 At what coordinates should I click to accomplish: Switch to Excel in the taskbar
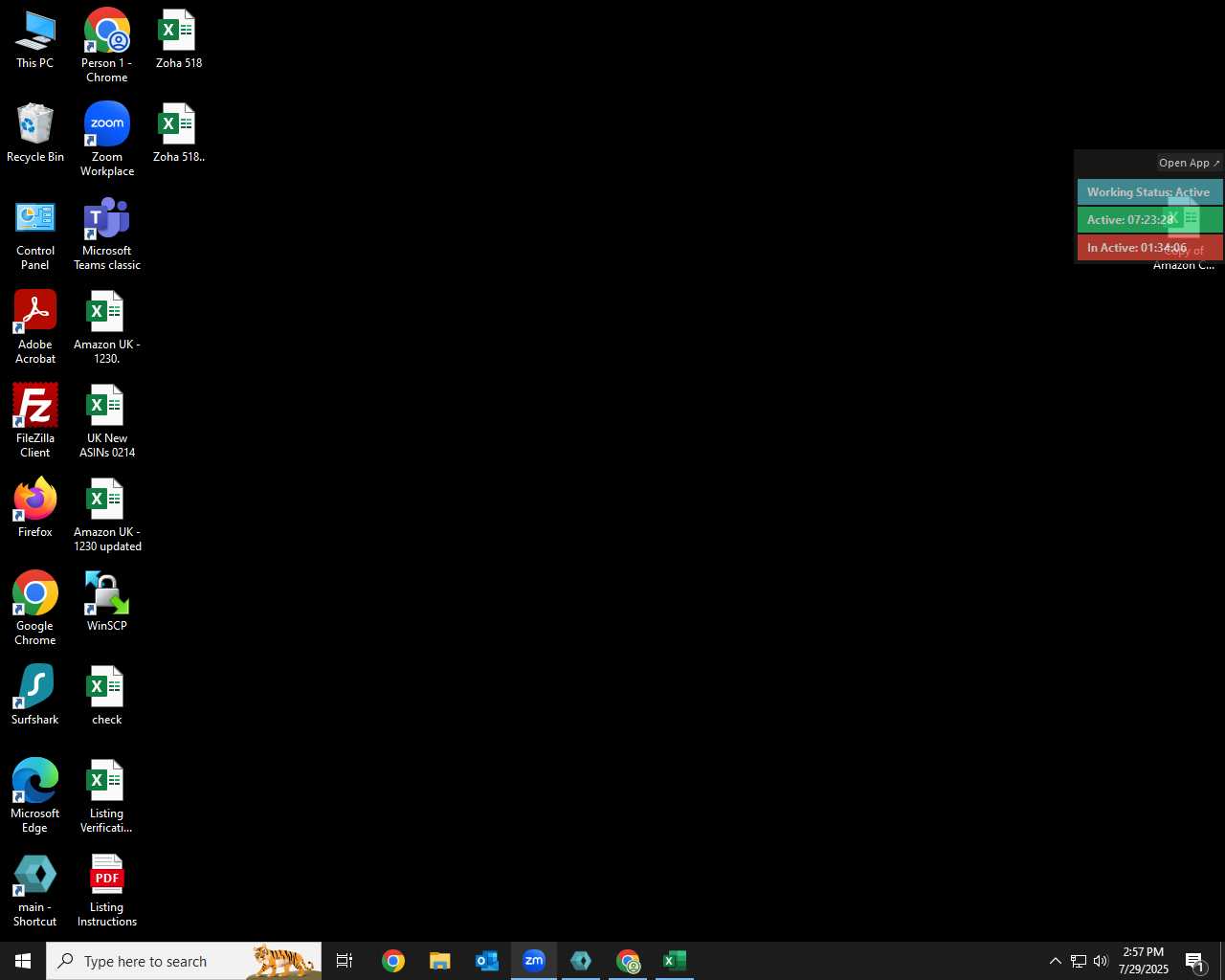(x=675, y=961)
